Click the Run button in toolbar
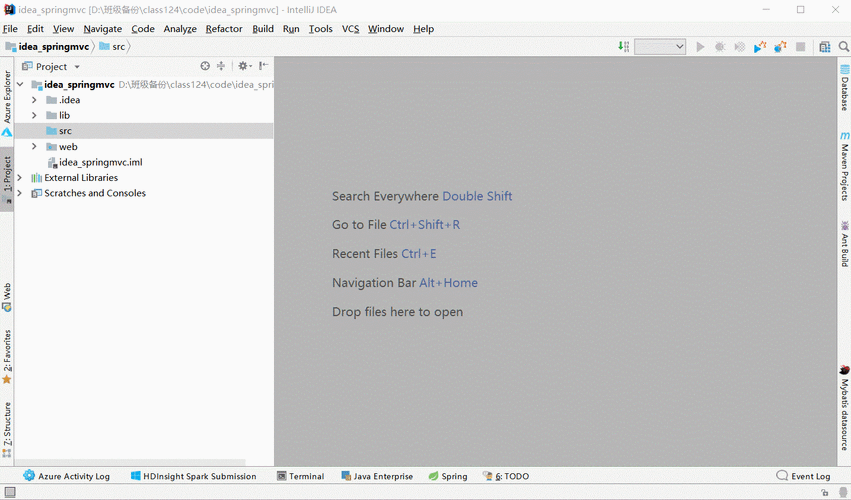This screenshot has width=851, height=500. click(x=700, y=47)
